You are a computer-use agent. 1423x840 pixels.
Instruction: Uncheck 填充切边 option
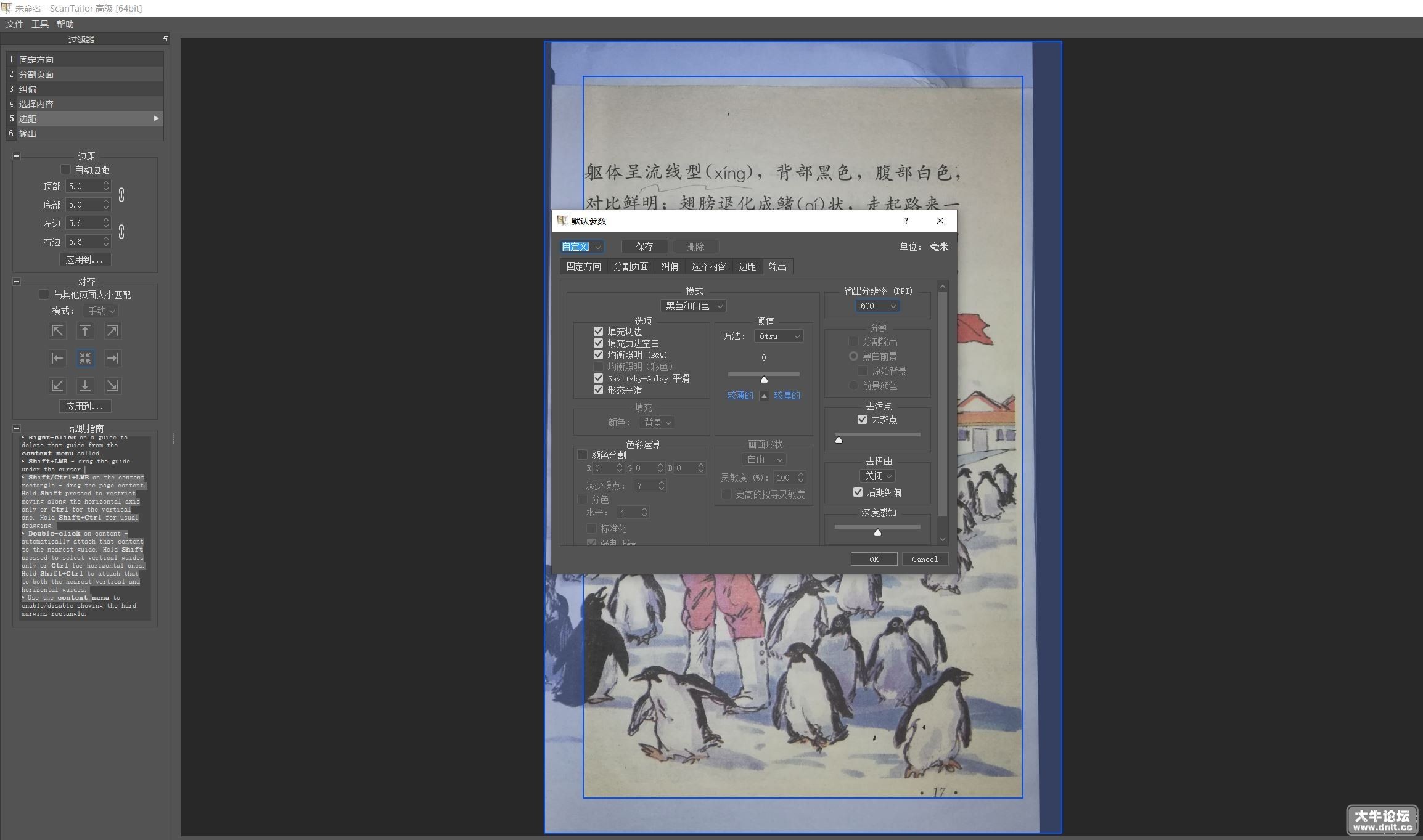click(x=598, y=332)
